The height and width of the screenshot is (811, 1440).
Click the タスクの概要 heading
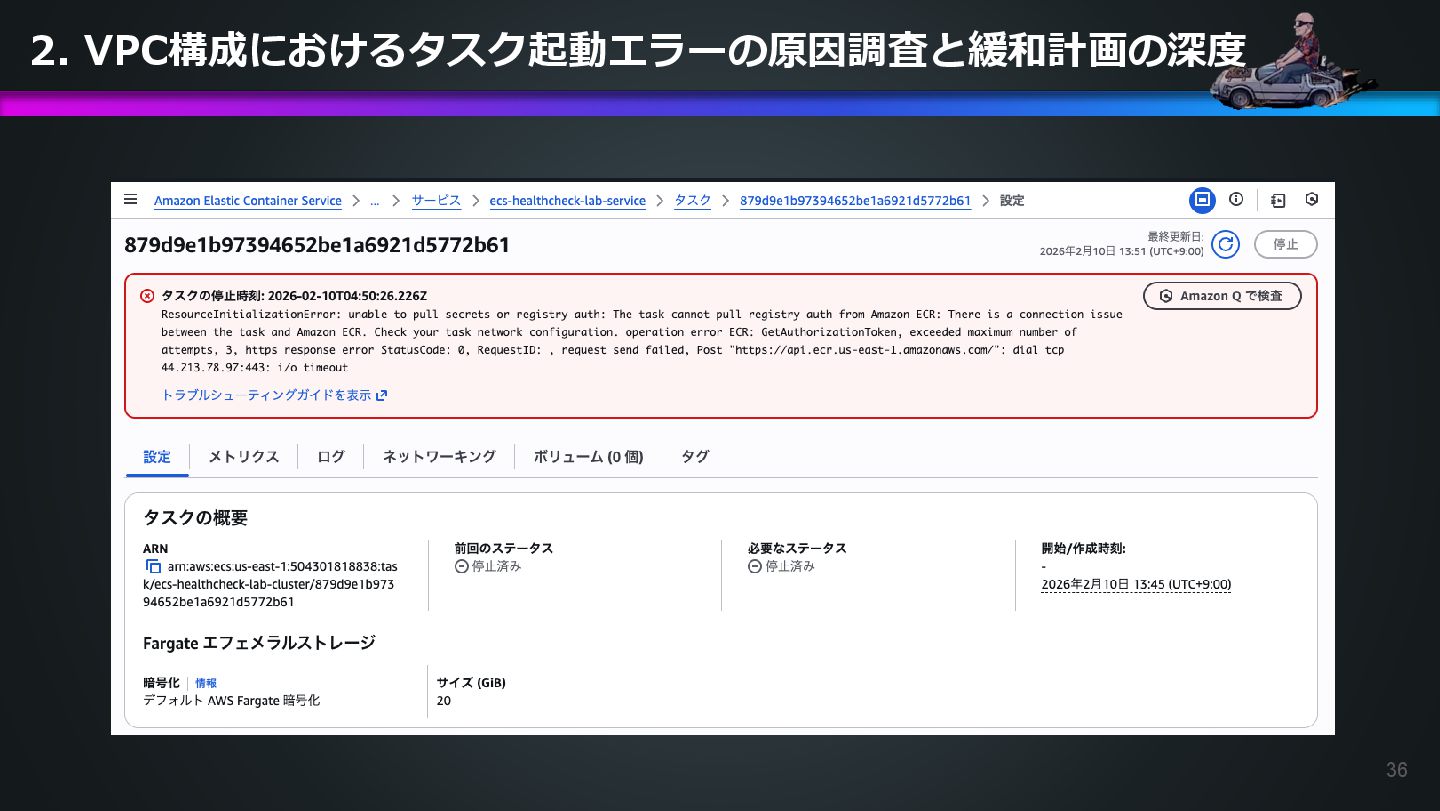(195, 518)
